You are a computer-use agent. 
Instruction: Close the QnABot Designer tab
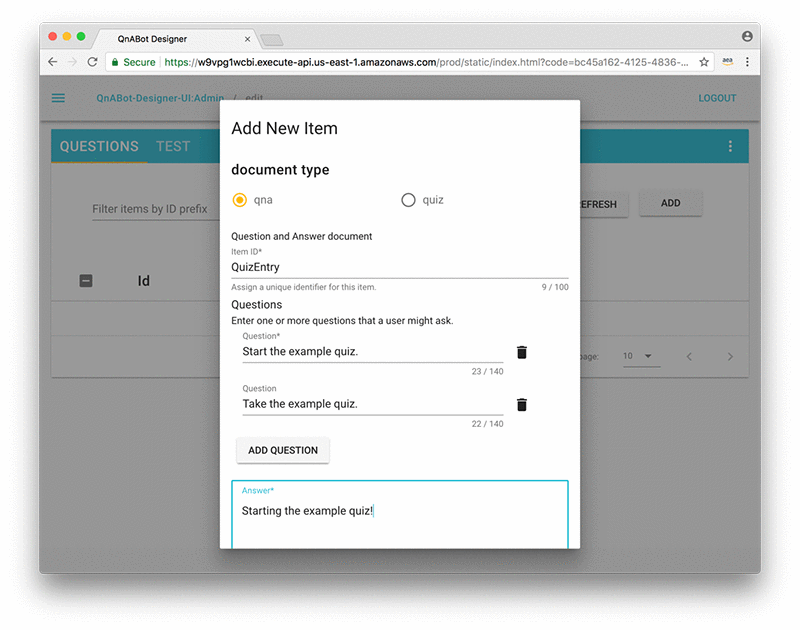coord(247,39)
